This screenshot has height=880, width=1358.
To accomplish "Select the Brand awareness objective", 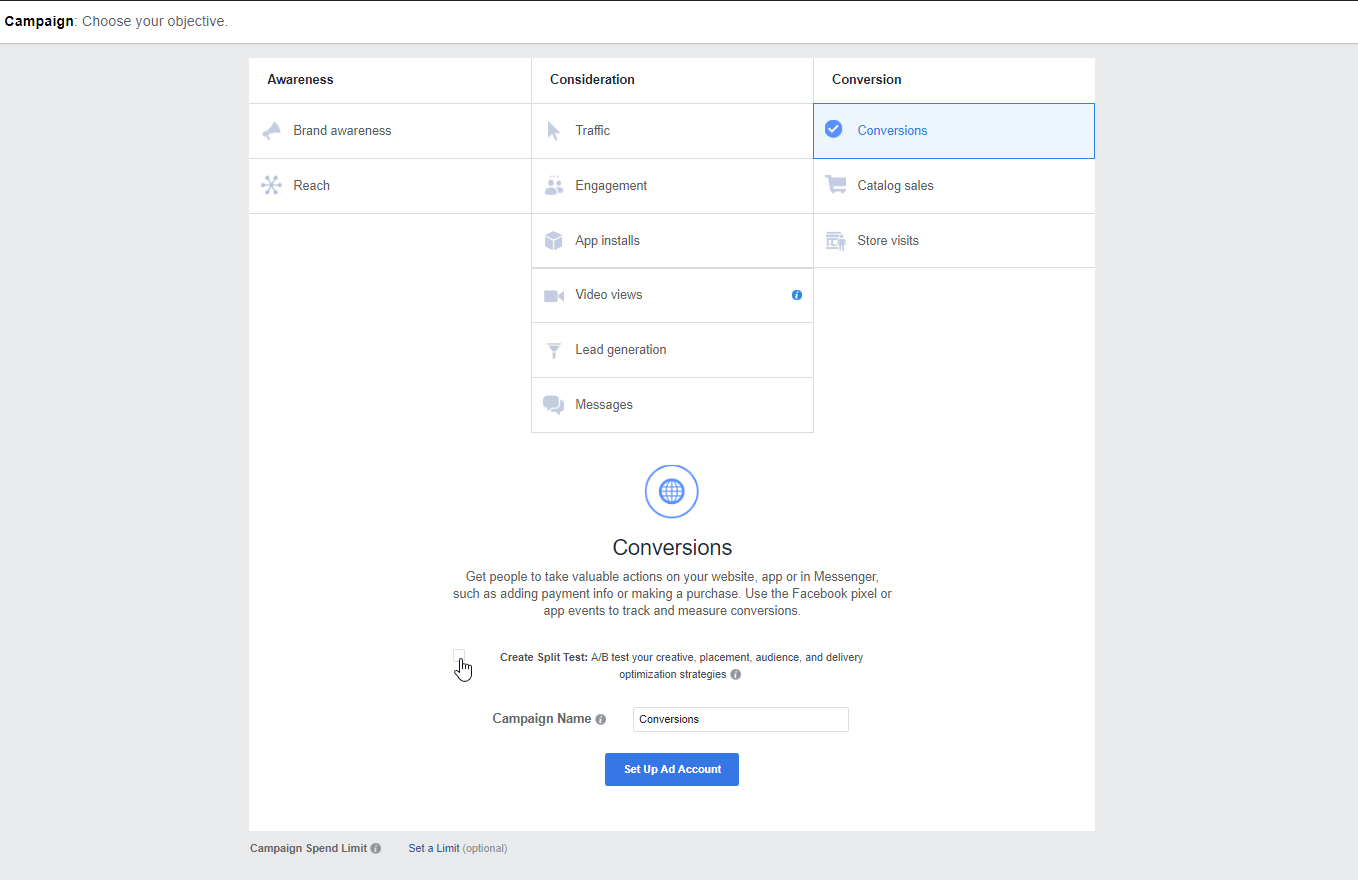I will [390, 131].
